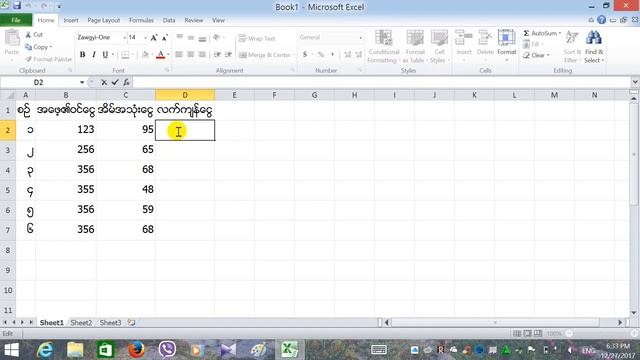640x360 pixels.
Task: Open Format as Table gallery
Action: point(415,46)
